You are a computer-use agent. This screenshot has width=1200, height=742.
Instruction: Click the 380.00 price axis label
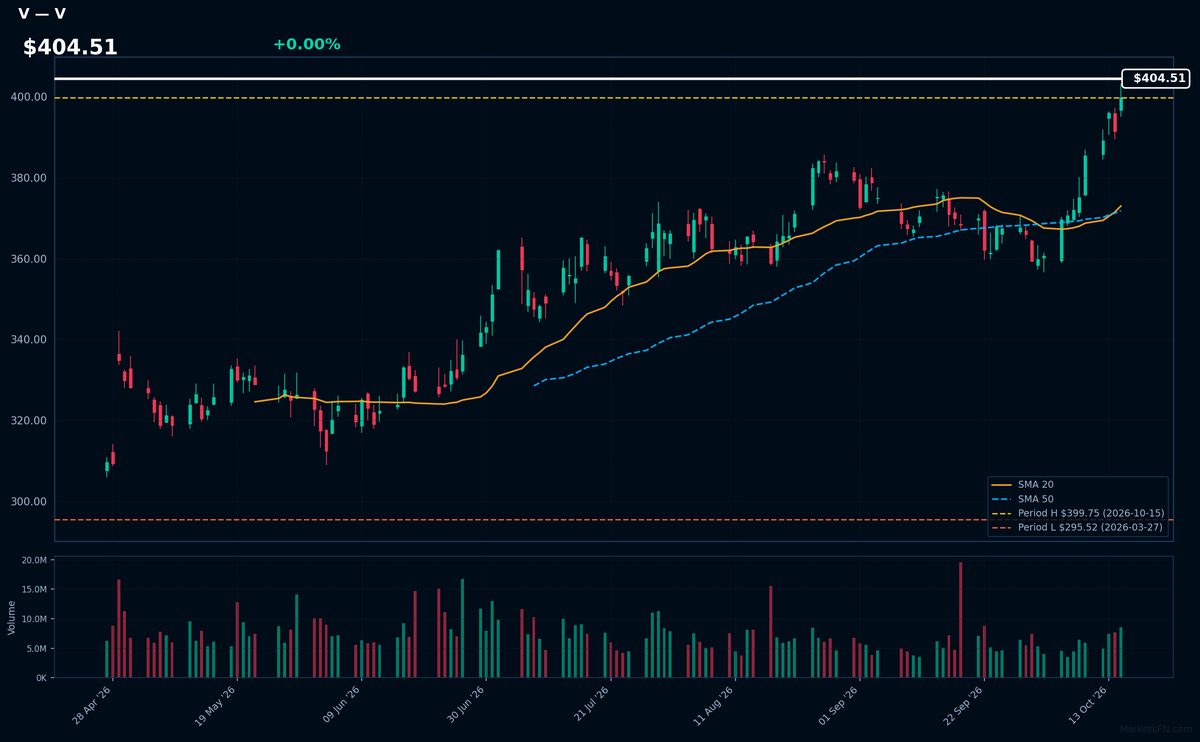tap(30, 178)
